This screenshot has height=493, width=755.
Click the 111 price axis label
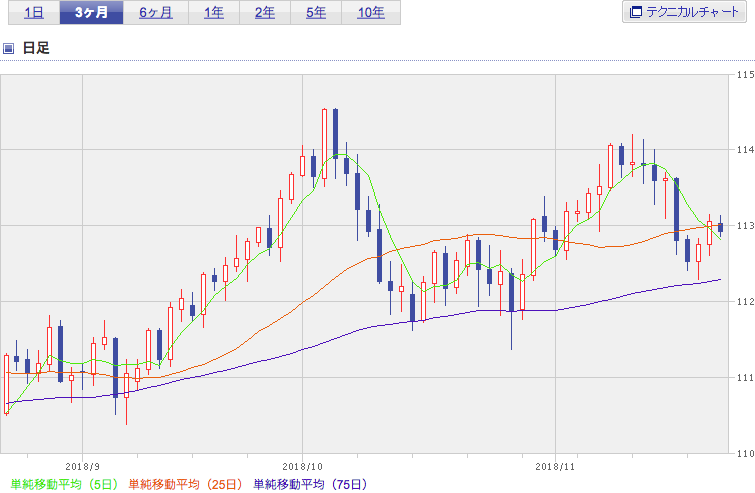tap(745, 377)
